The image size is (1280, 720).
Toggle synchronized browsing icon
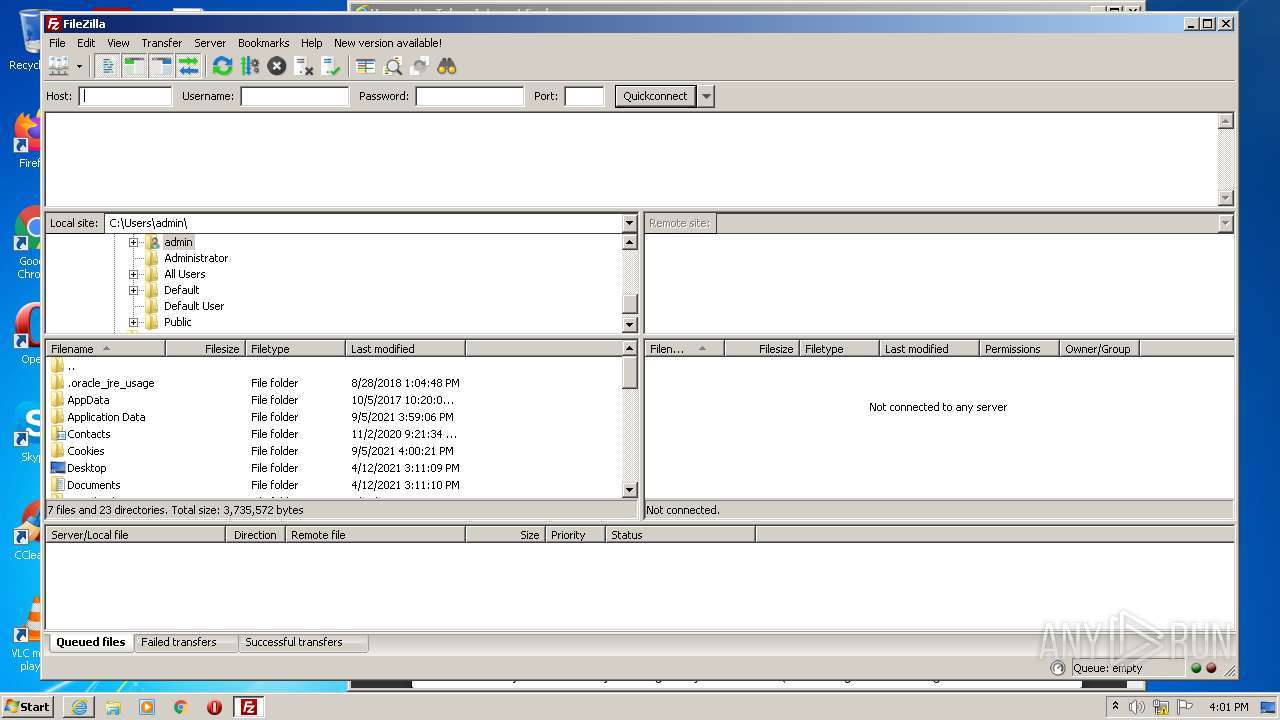[420, 66]
